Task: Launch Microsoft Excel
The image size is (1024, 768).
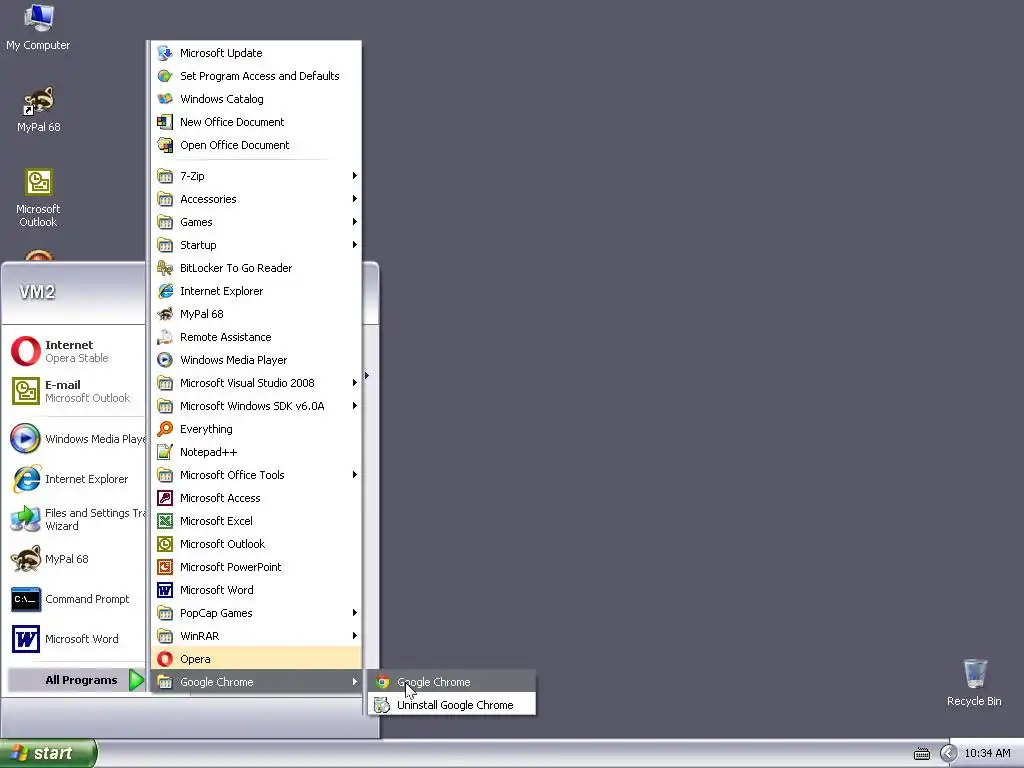Action: tap(256, 521)
